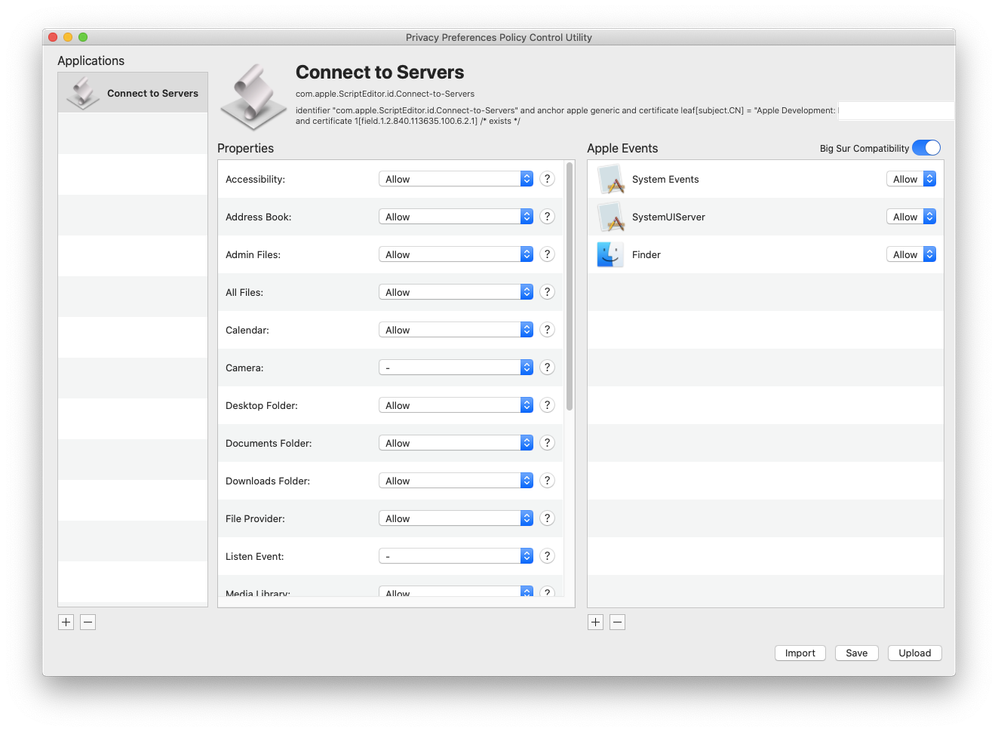The image size is (998, 732).
Task: Click the Accessibility: property label
Action: tap(255, 179)
